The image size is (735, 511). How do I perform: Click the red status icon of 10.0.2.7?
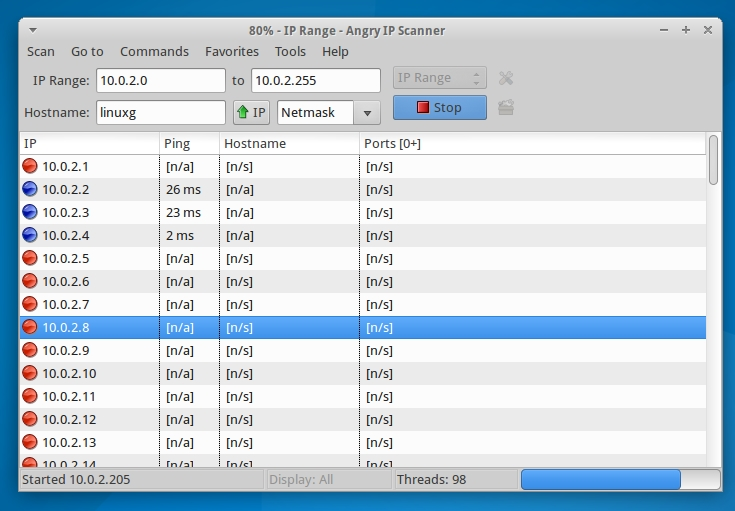point(30,304)
